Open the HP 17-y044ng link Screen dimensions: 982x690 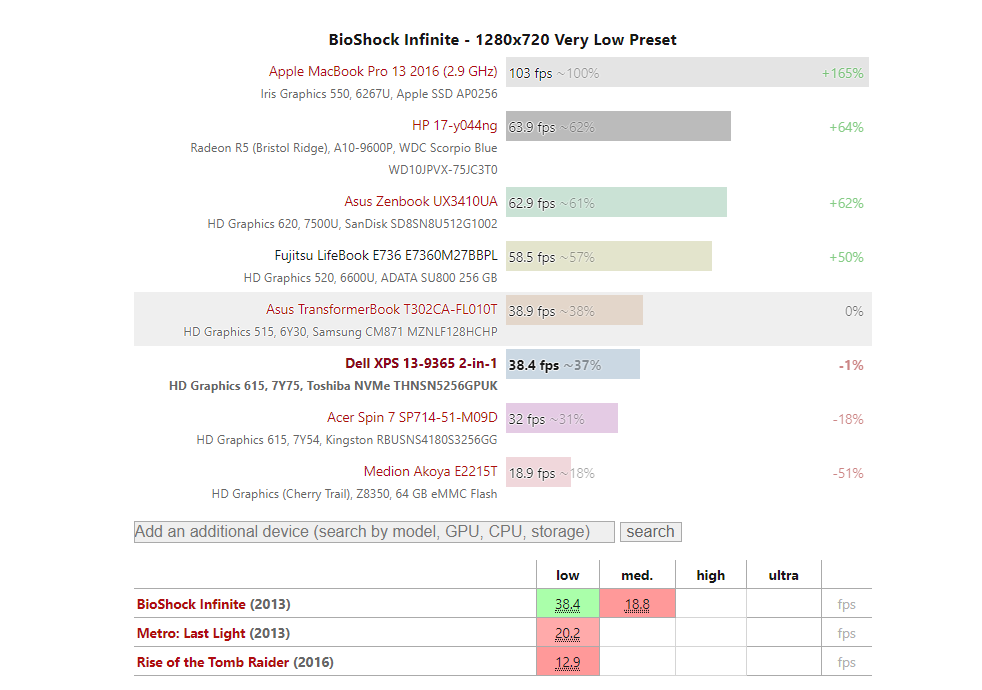click(x=454, y=125)
